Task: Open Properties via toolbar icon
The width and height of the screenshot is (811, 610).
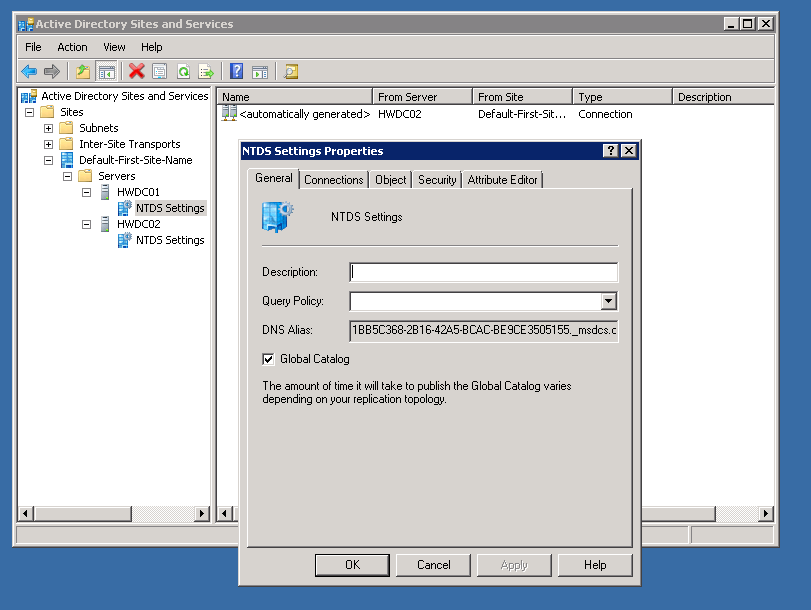Action: tap(160, 71)
